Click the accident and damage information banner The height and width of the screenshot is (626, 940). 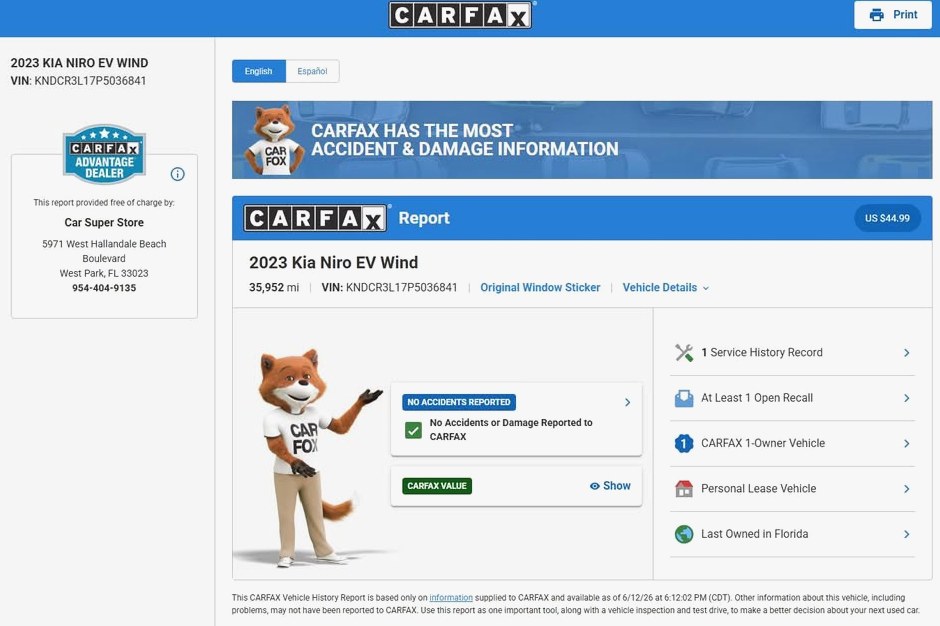(x=582, y=140)
